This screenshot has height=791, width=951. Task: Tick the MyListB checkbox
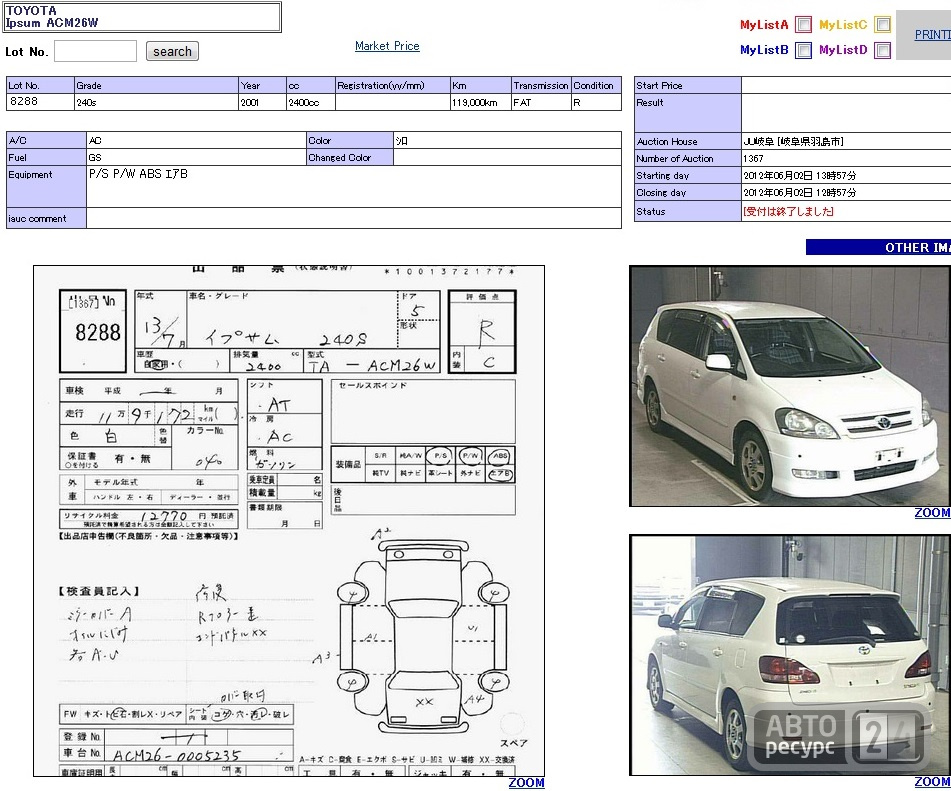(x=803, y=50)
